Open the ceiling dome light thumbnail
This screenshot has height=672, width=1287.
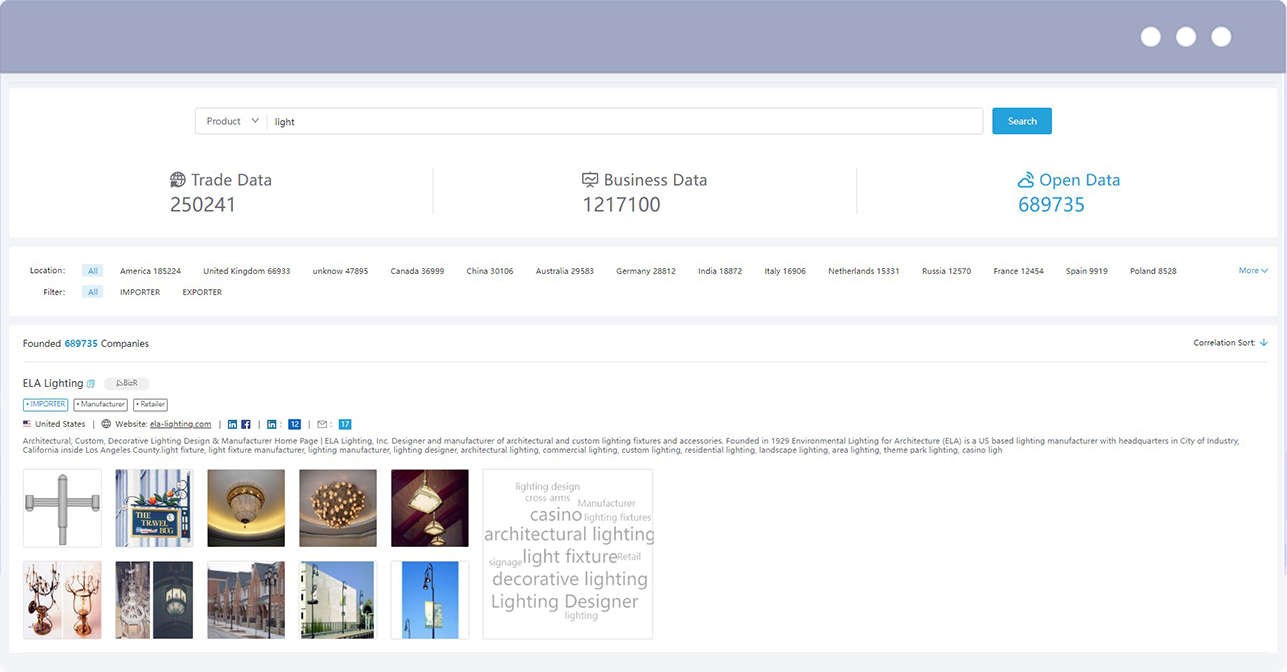point(246,508)
